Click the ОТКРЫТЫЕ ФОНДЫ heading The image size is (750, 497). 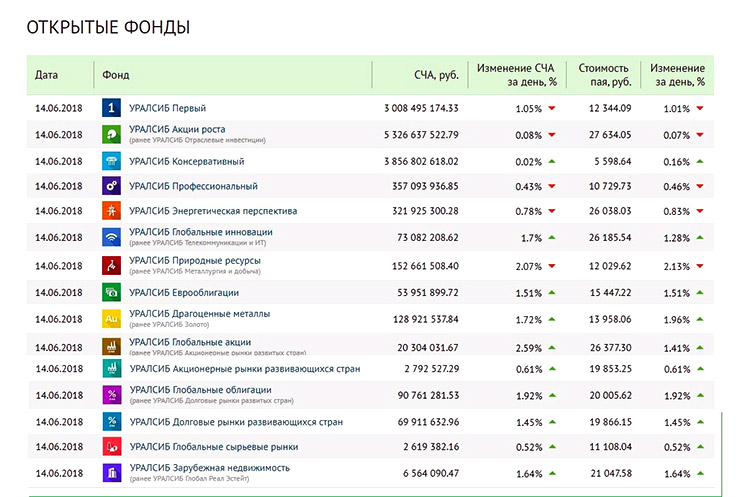108,27
